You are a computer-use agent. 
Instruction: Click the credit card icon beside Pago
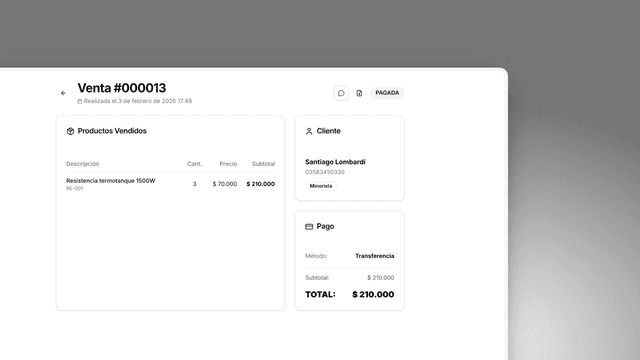309,227
